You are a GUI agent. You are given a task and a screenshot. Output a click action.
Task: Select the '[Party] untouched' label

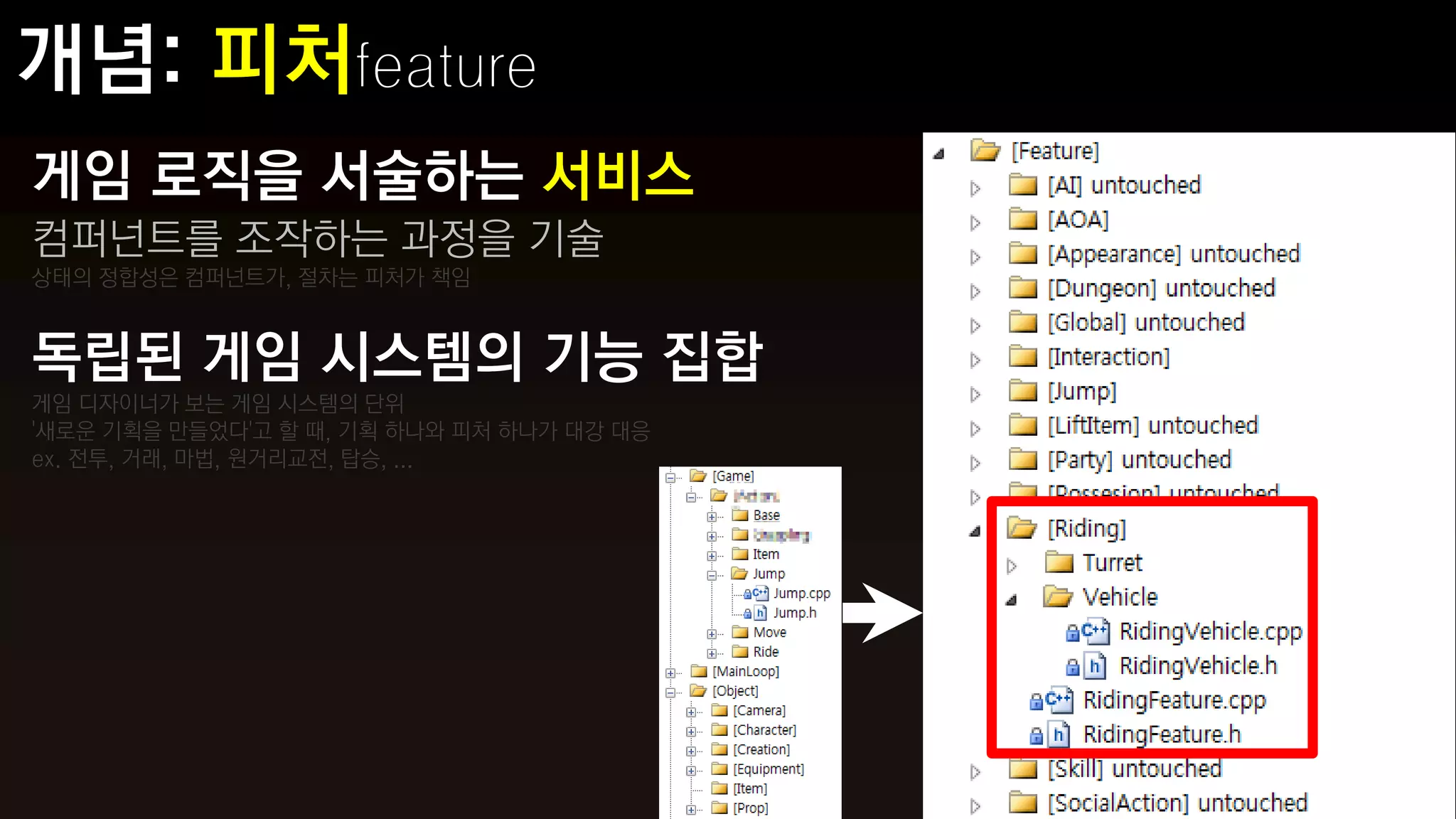1139,460
